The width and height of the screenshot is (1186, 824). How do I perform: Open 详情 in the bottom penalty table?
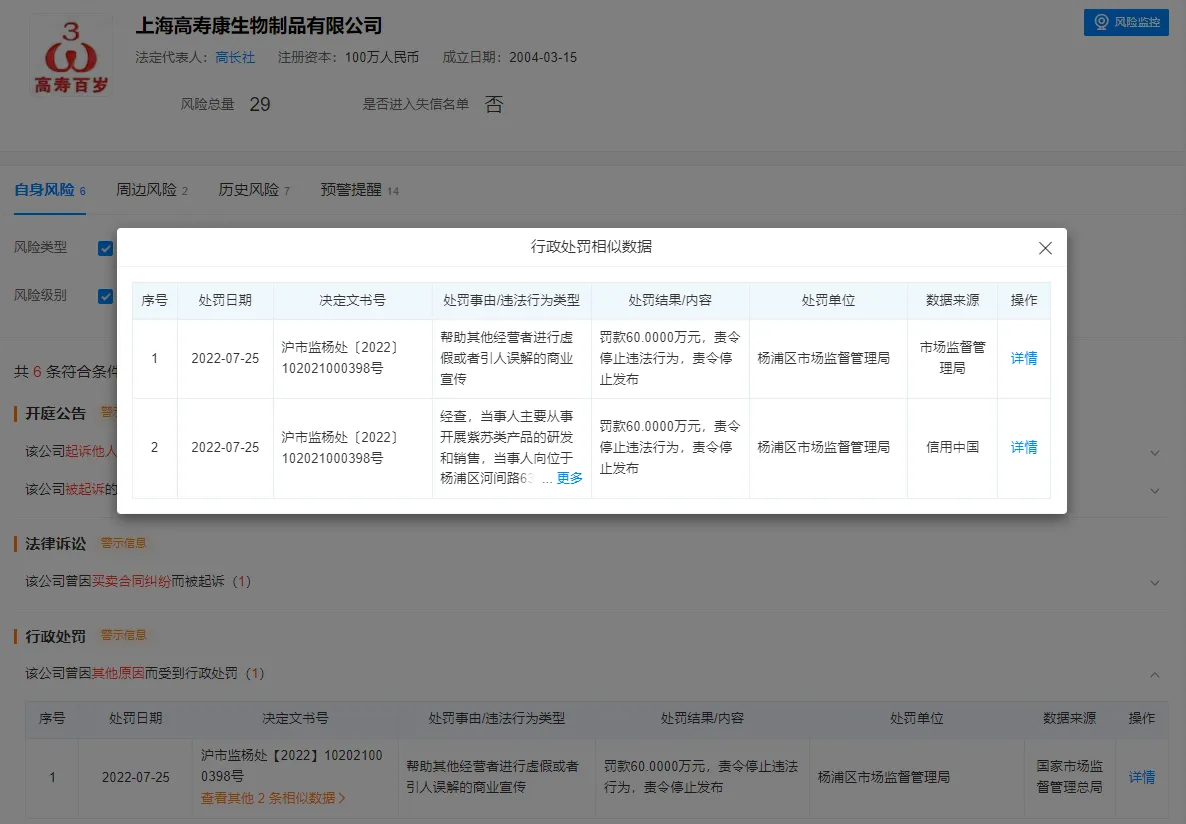(1141, 777)
